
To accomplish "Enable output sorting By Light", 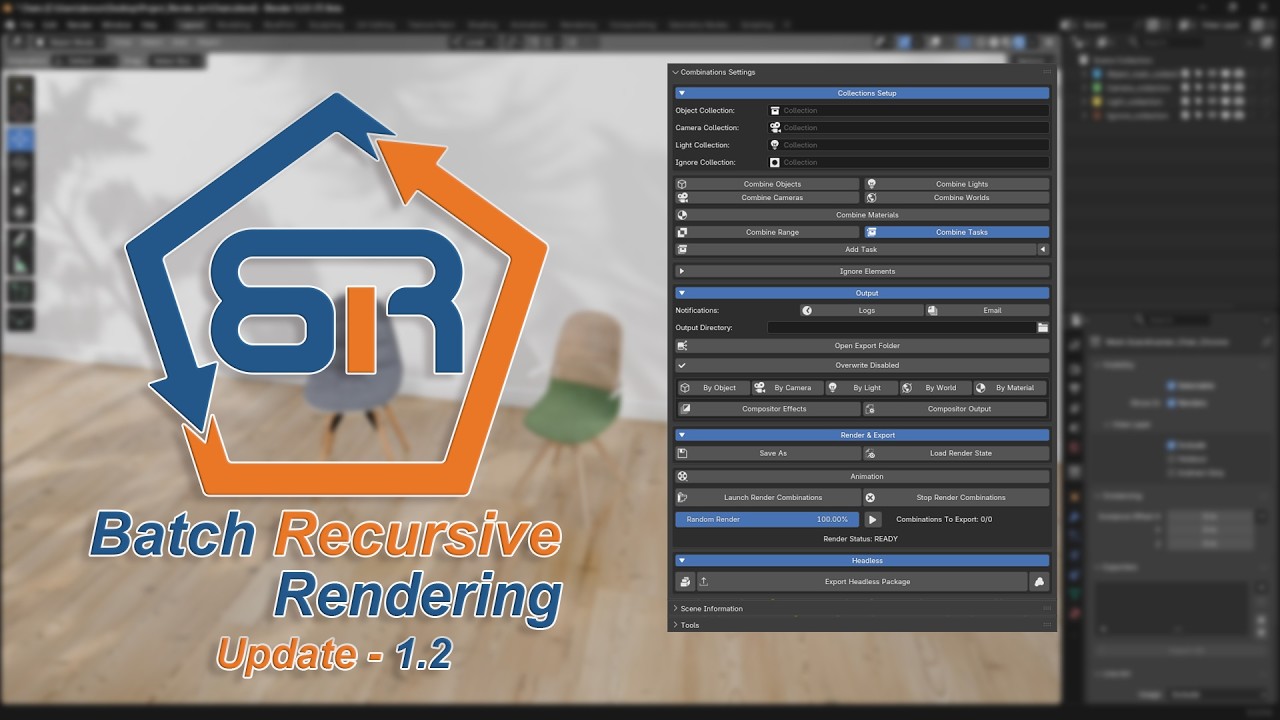I will point(860,388).
